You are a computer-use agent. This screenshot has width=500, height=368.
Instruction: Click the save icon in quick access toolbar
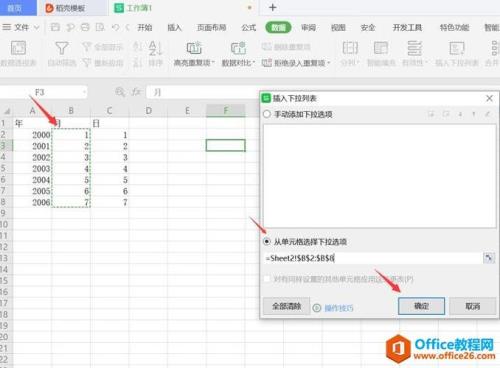click(x=55, y=27)
